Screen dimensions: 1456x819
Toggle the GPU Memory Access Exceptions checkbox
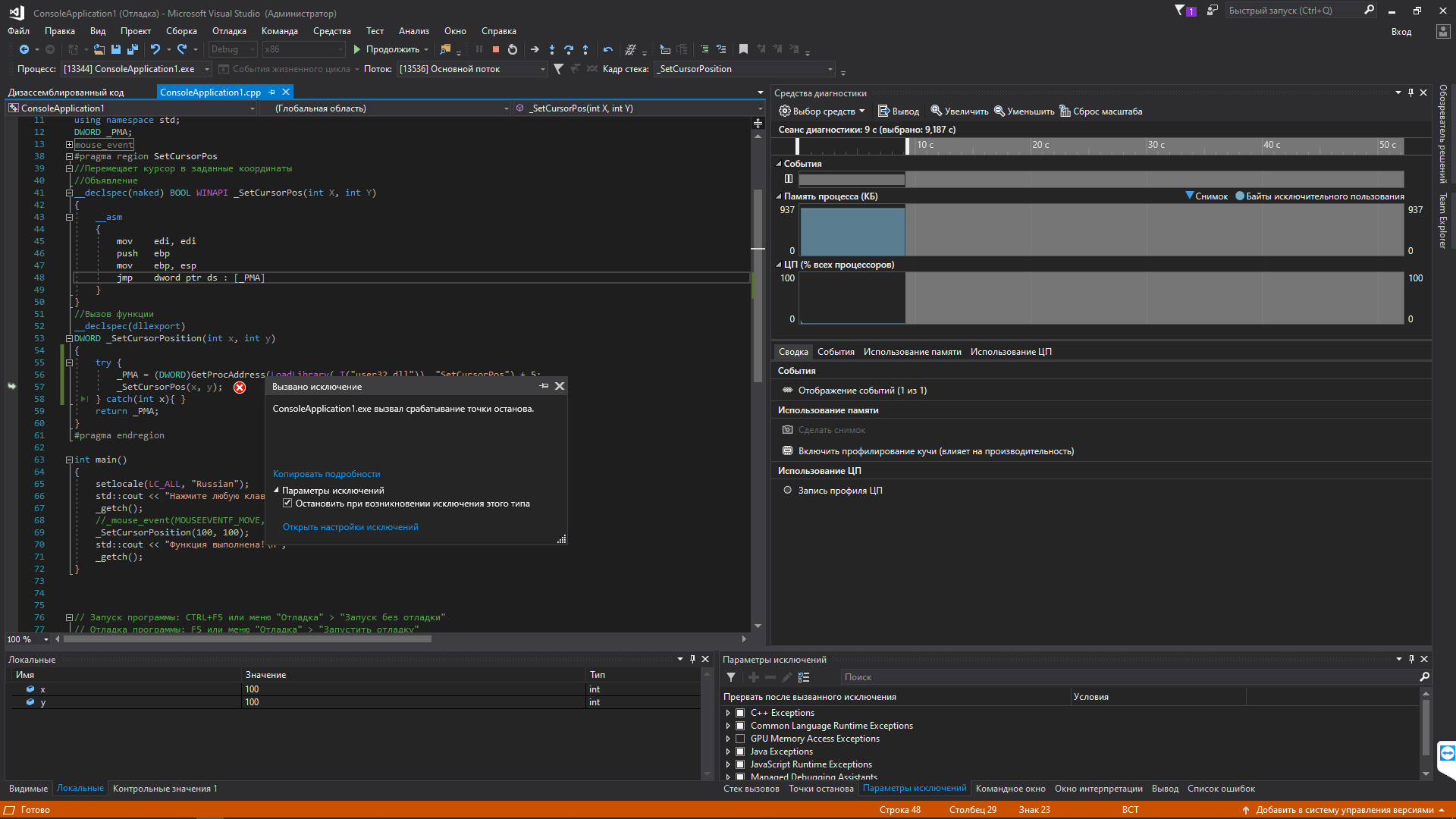740,739
